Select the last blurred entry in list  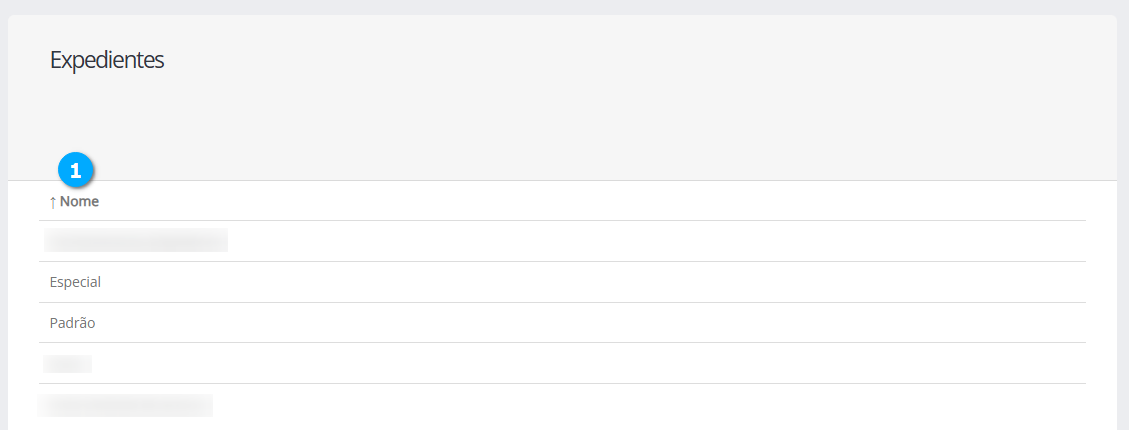[x=125, y=405]
